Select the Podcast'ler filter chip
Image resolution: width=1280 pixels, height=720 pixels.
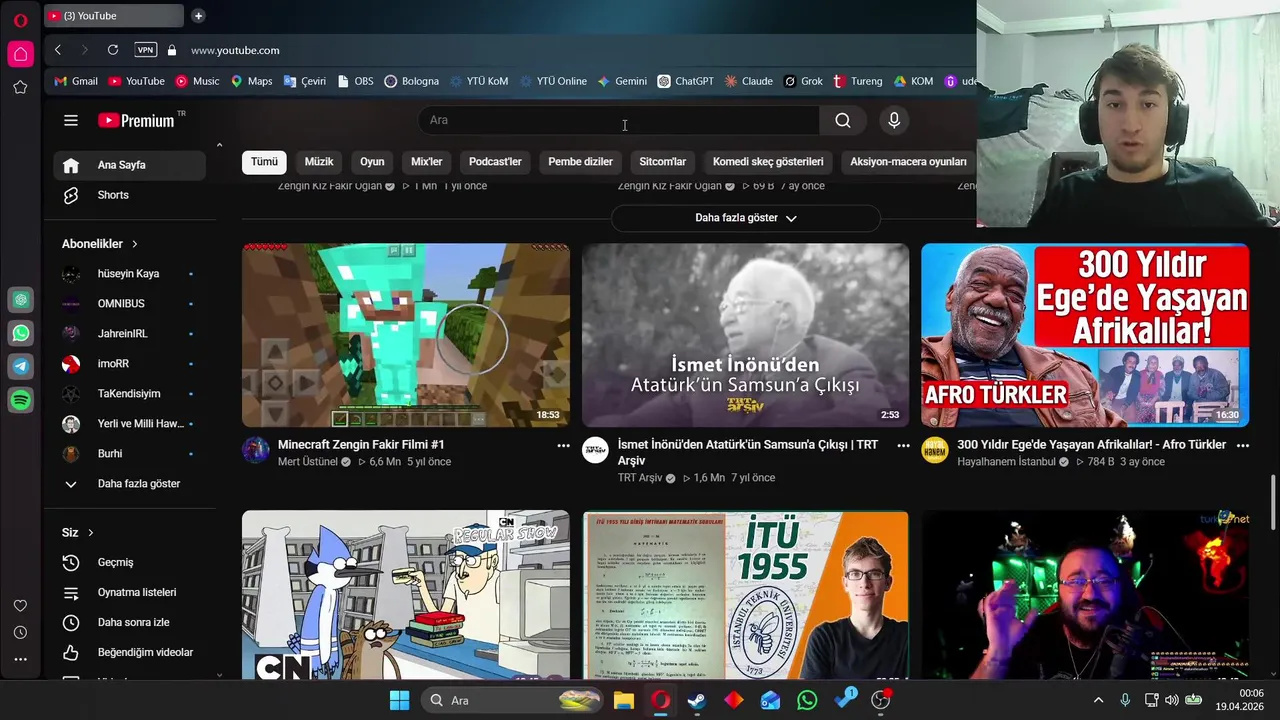(495, 162)
